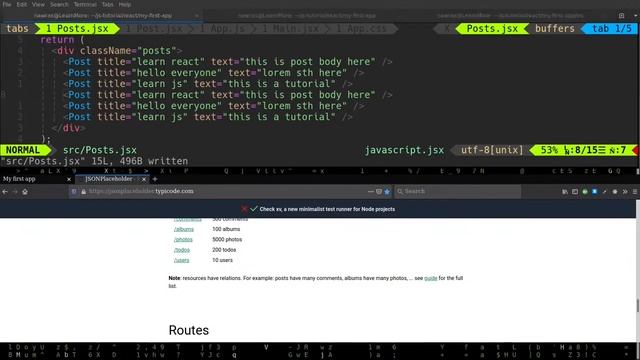Screen dimensions: 640x360
Task: Click the 'buffers' label in tabline
Action: (555, 29)
